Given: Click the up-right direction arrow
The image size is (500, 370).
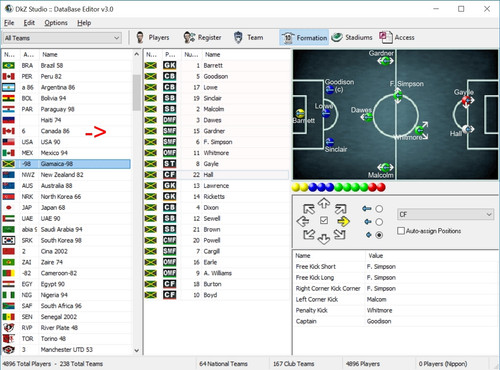Looking at the screenshot, I should click(340, 209).
